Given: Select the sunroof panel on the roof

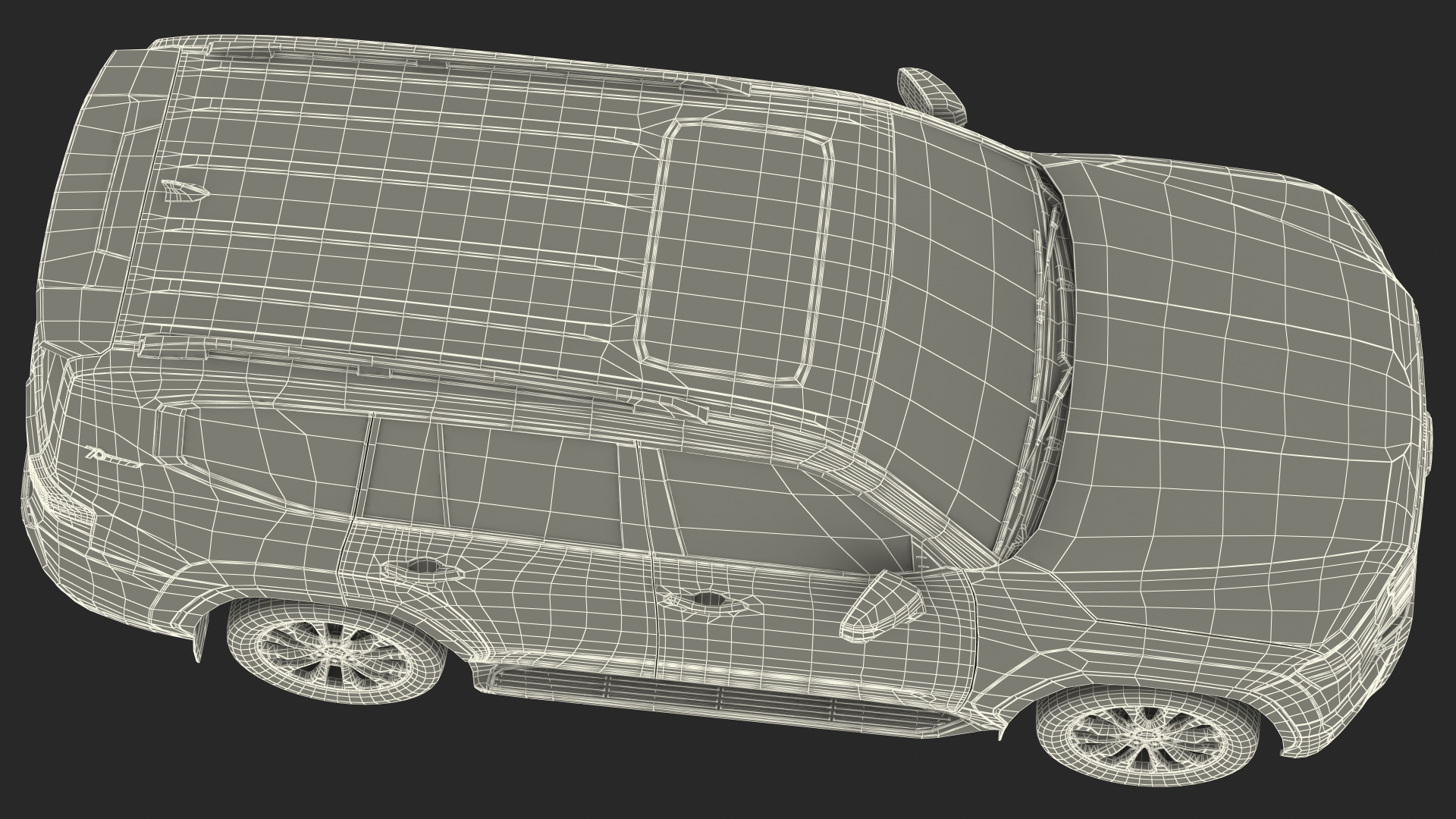Looking at the screenshot, I should (x=733, y=251).
